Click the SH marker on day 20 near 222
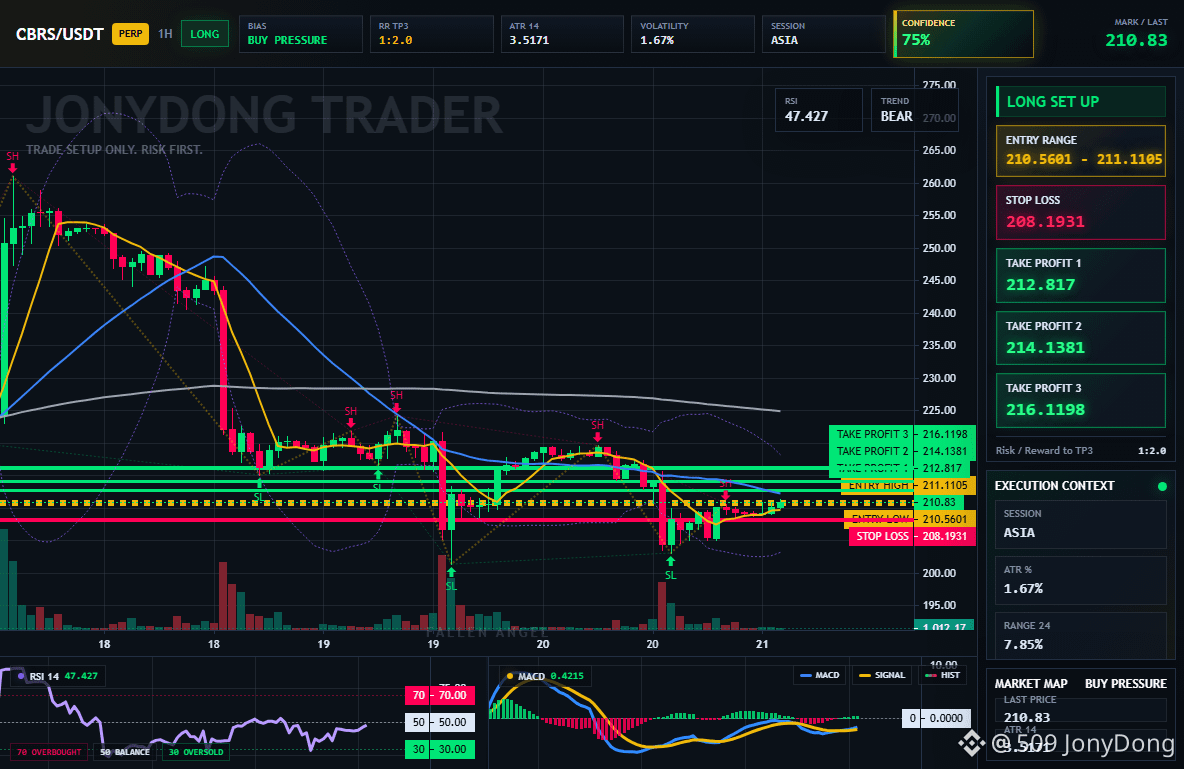The image size is (1184, 769). point(597,430)
